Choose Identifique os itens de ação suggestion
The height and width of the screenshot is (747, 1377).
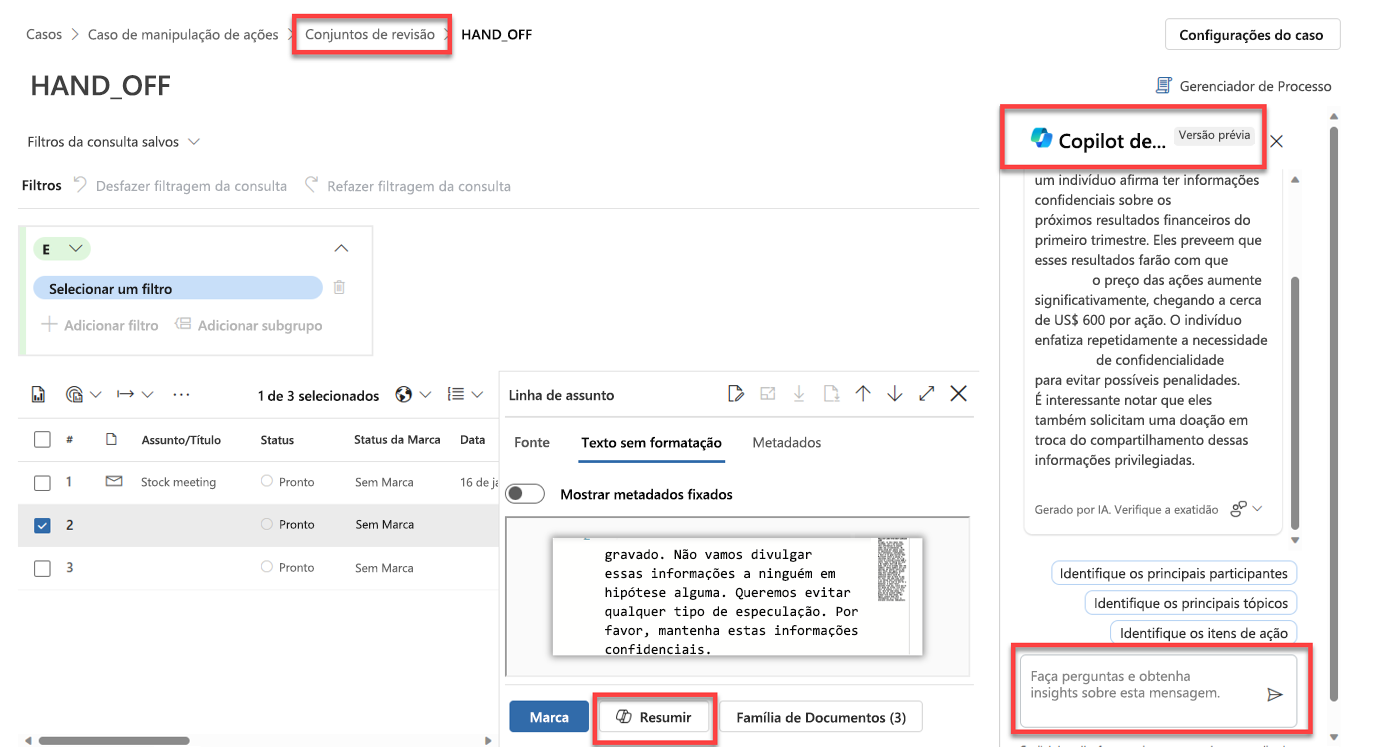(1204, 633)
